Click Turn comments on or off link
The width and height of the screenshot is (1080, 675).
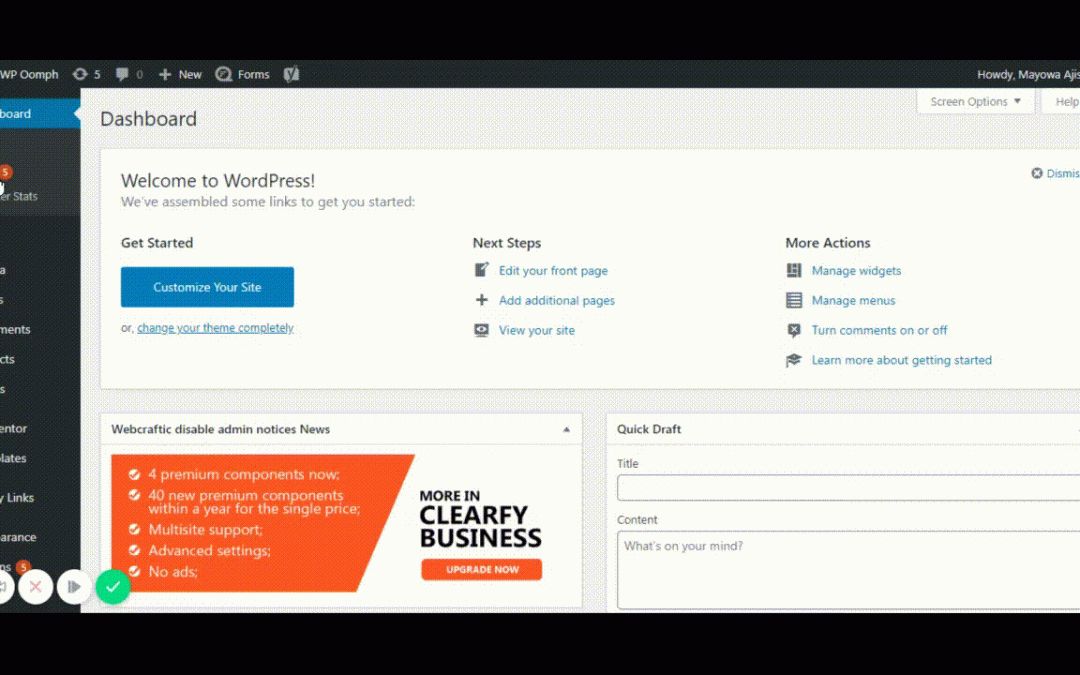879,330
